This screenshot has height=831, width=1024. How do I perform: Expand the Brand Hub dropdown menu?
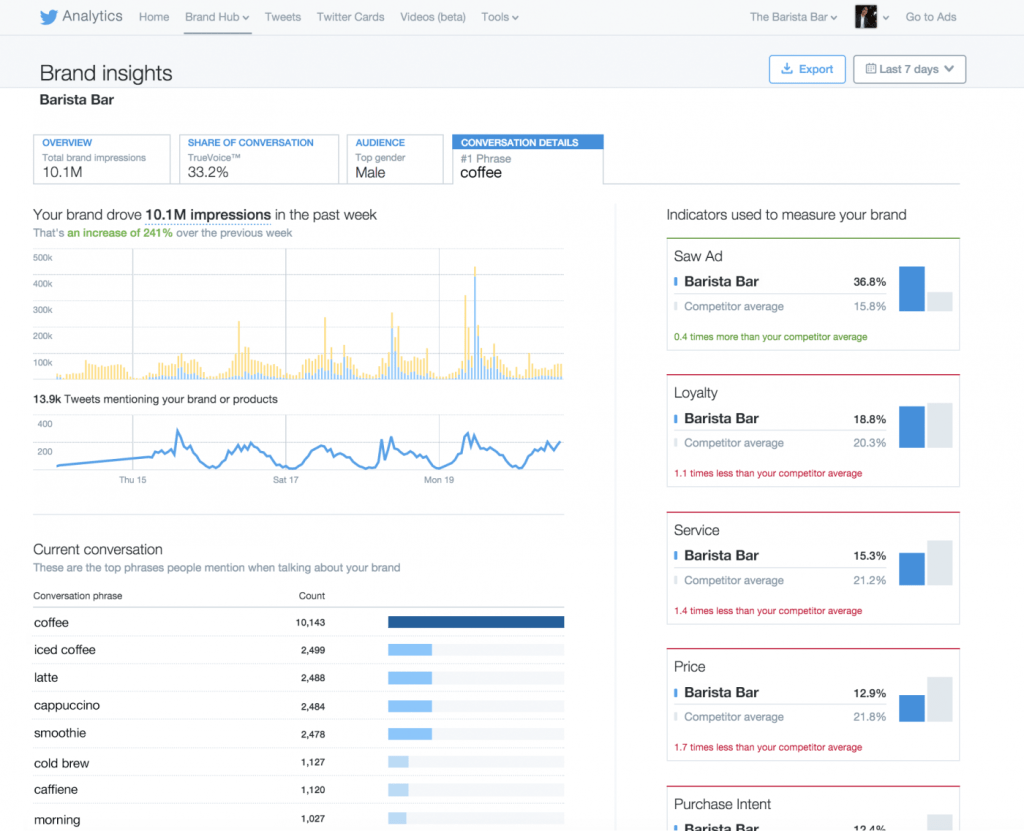pos(217,17)
